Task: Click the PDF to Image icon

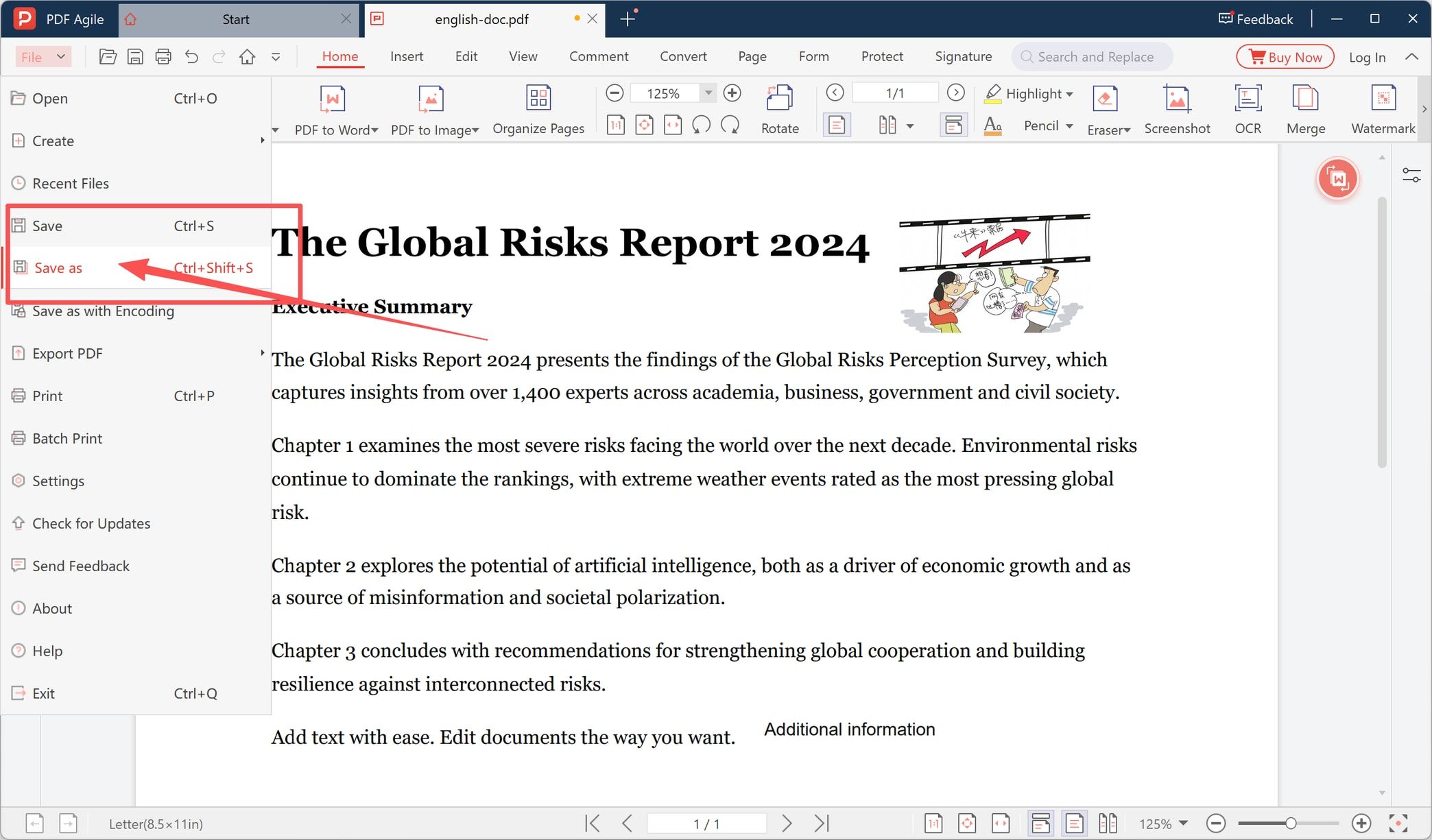Action: pos(431,99)
